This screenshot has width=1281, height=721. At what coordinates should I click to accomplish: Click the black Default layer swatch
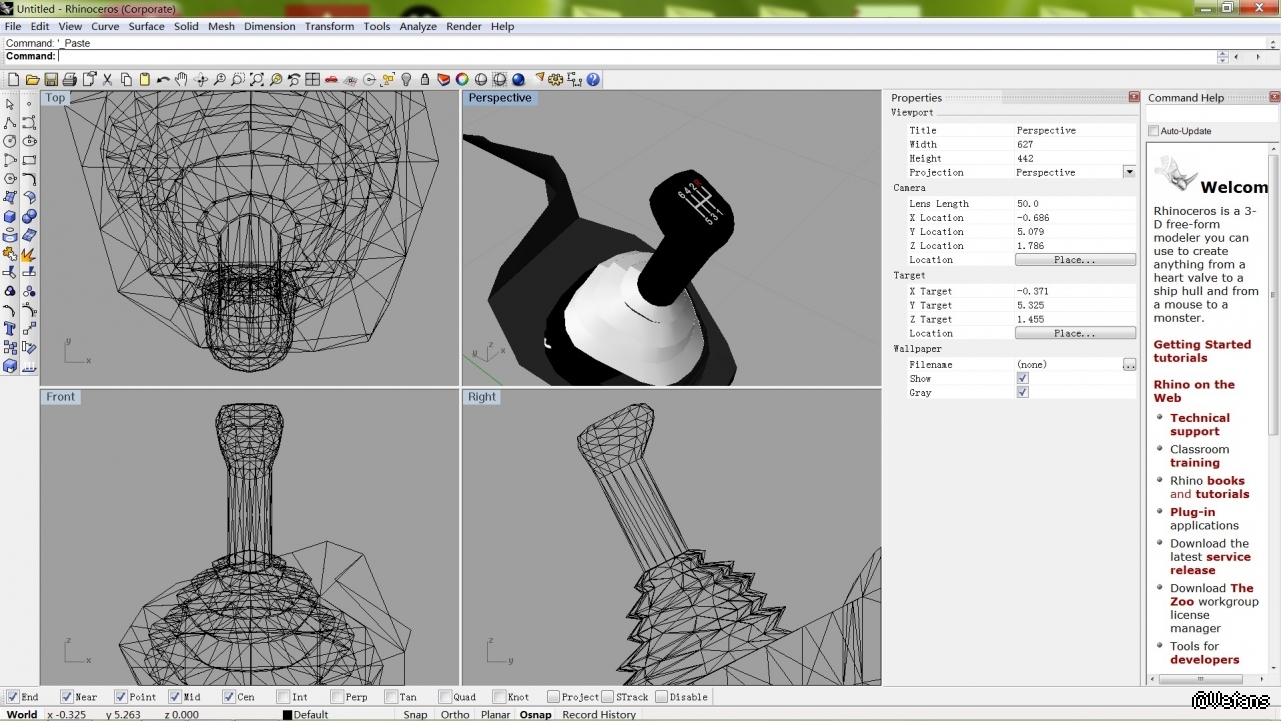click(x=288, y=715)
